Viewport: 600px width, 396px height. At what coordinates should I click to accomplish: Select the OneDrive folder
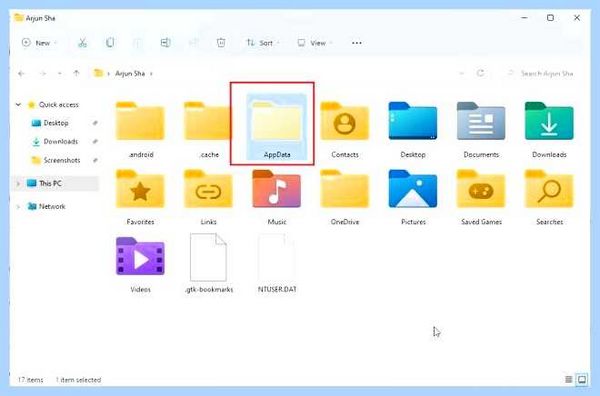345,197
